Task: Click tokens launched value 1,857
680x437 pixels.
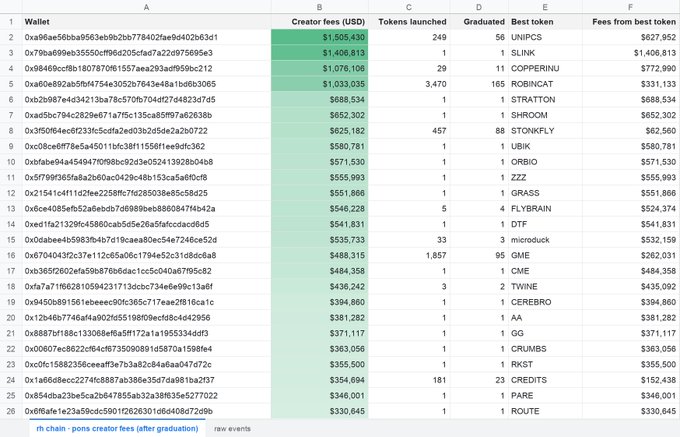Action: [x=409, y=255]
